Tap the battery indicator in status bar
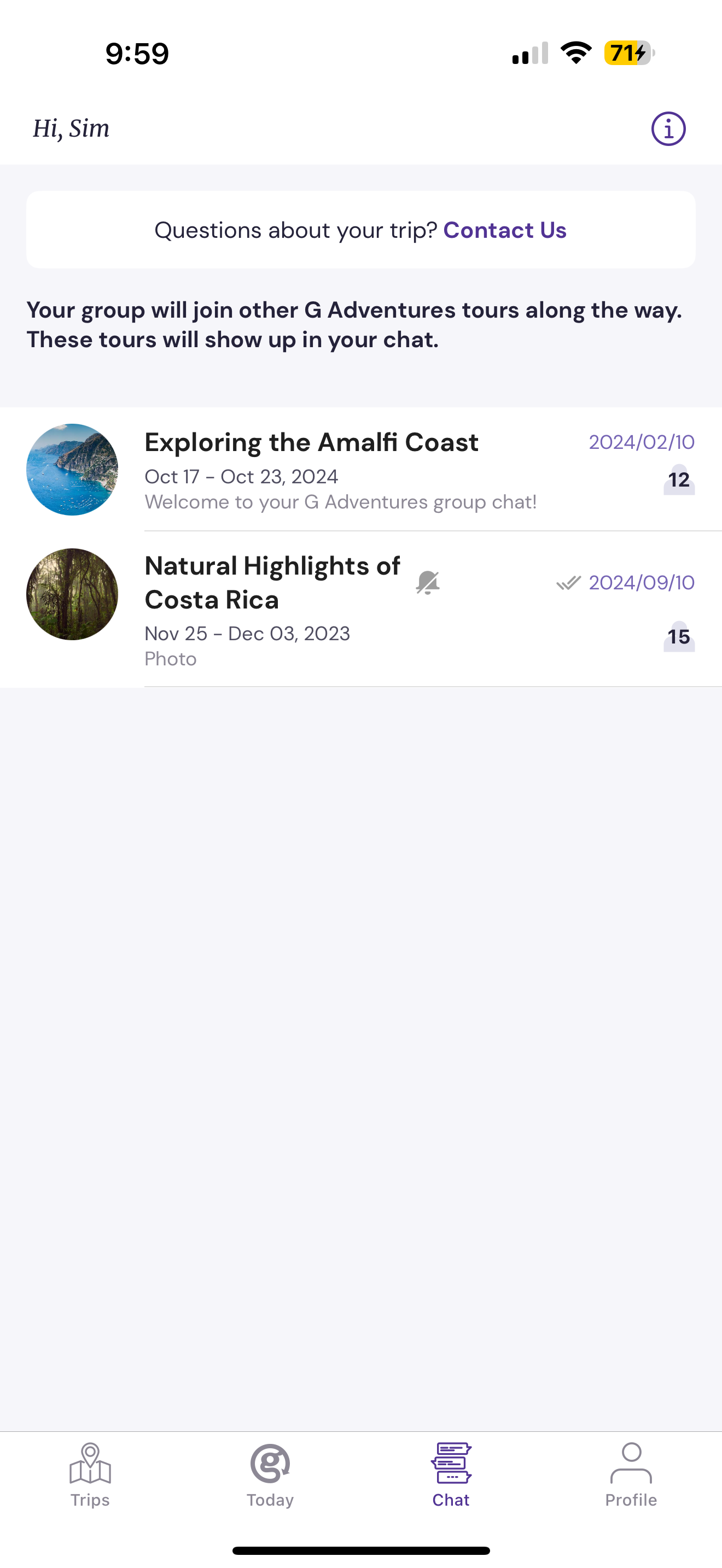Viewport: 722px width, 1568px height. (x=630, y=53)
